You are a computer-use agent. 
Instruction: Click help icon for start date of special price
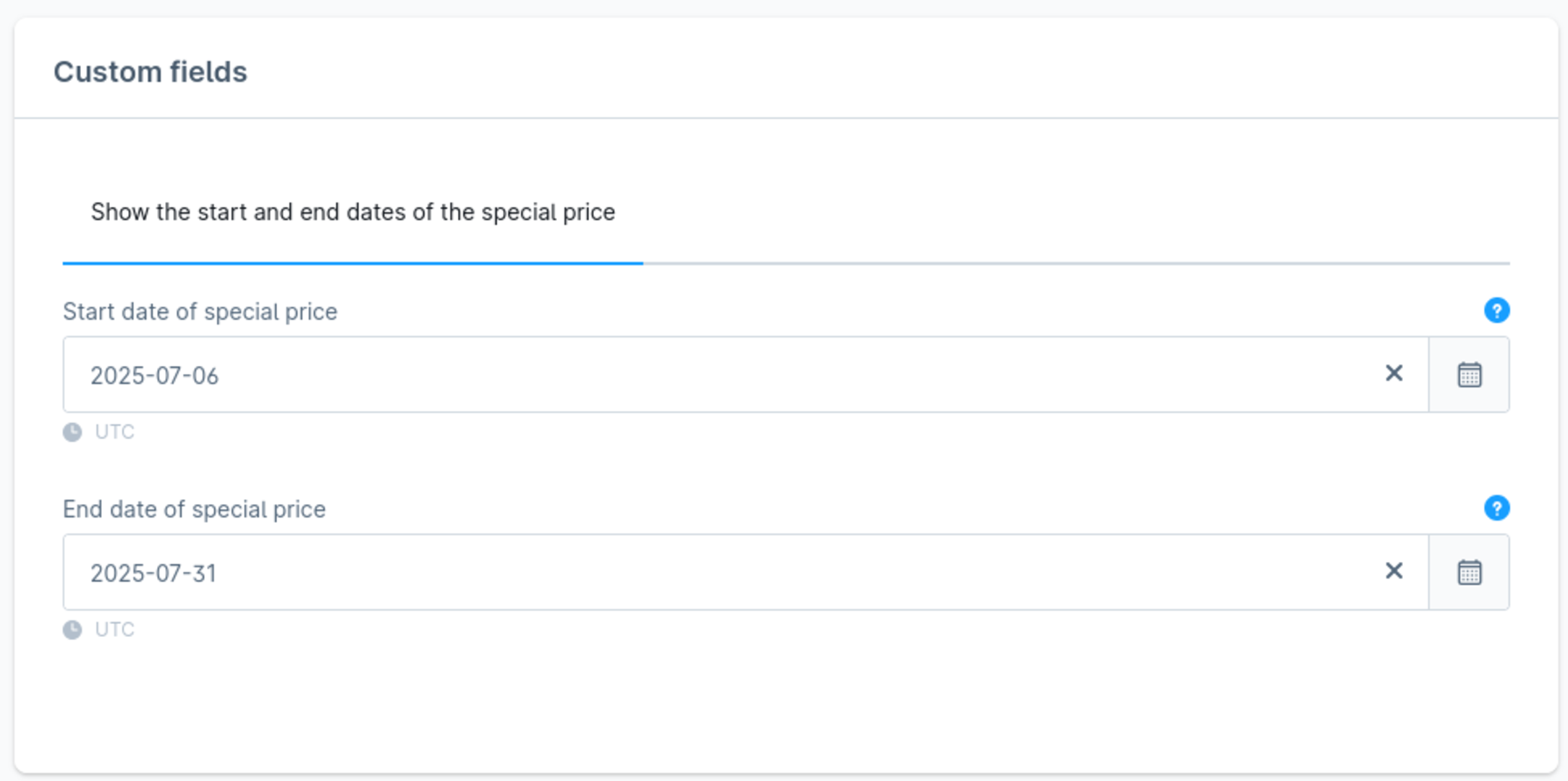point(1496,310)
